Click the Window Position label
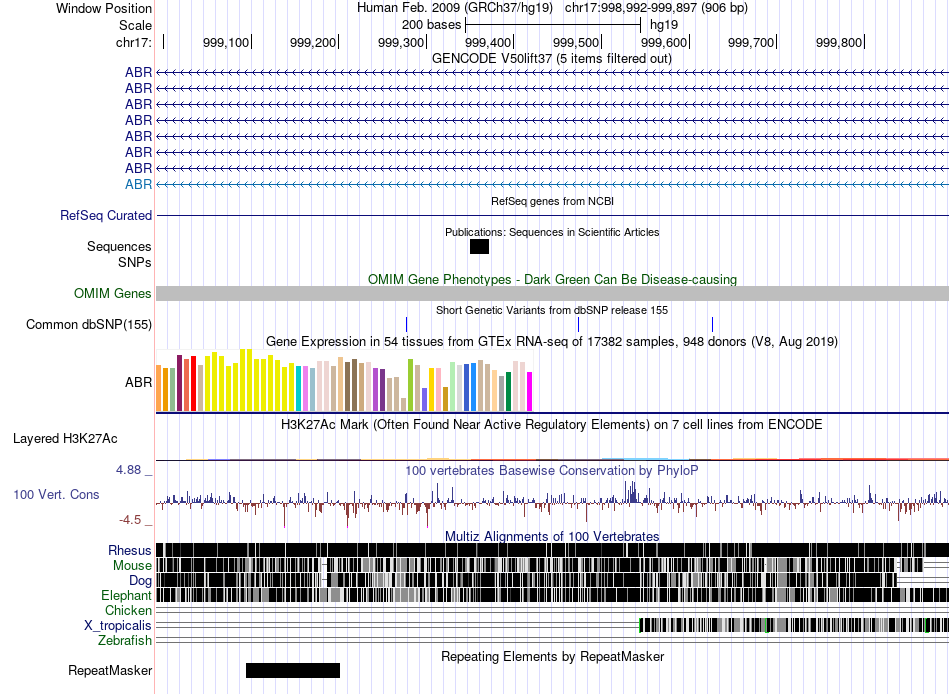Image resolution: width=950 pixels, height=694 pixels. 104,8
